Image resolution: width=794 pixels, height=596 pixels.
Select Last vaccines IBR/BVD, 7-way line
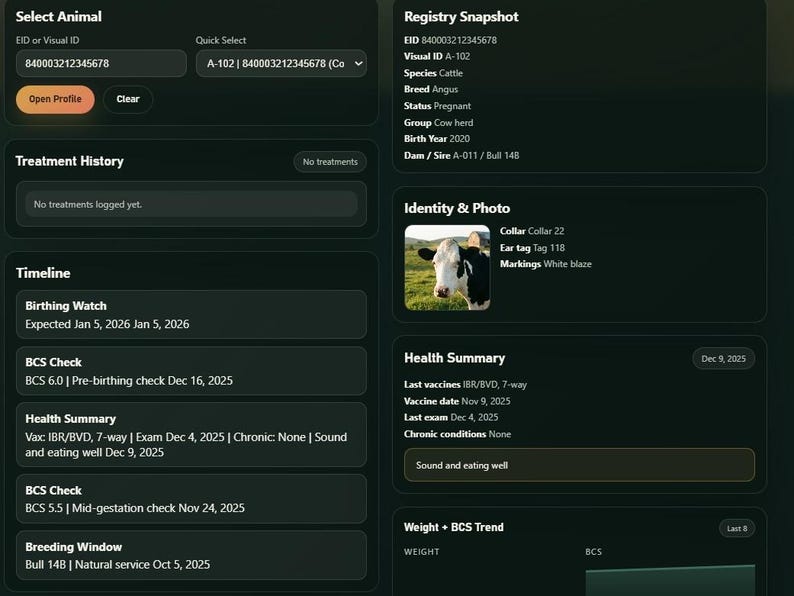coord(465,384)
